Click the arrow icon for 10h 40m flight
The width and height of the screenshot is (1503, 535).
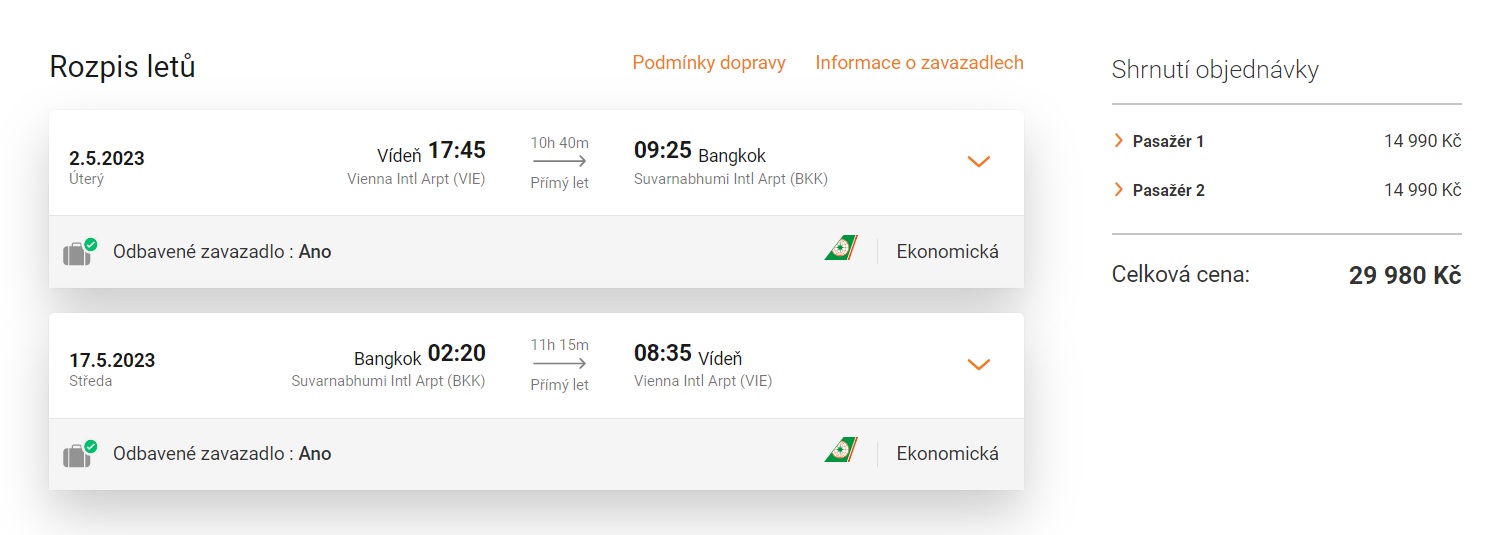[x=559, y=161]
